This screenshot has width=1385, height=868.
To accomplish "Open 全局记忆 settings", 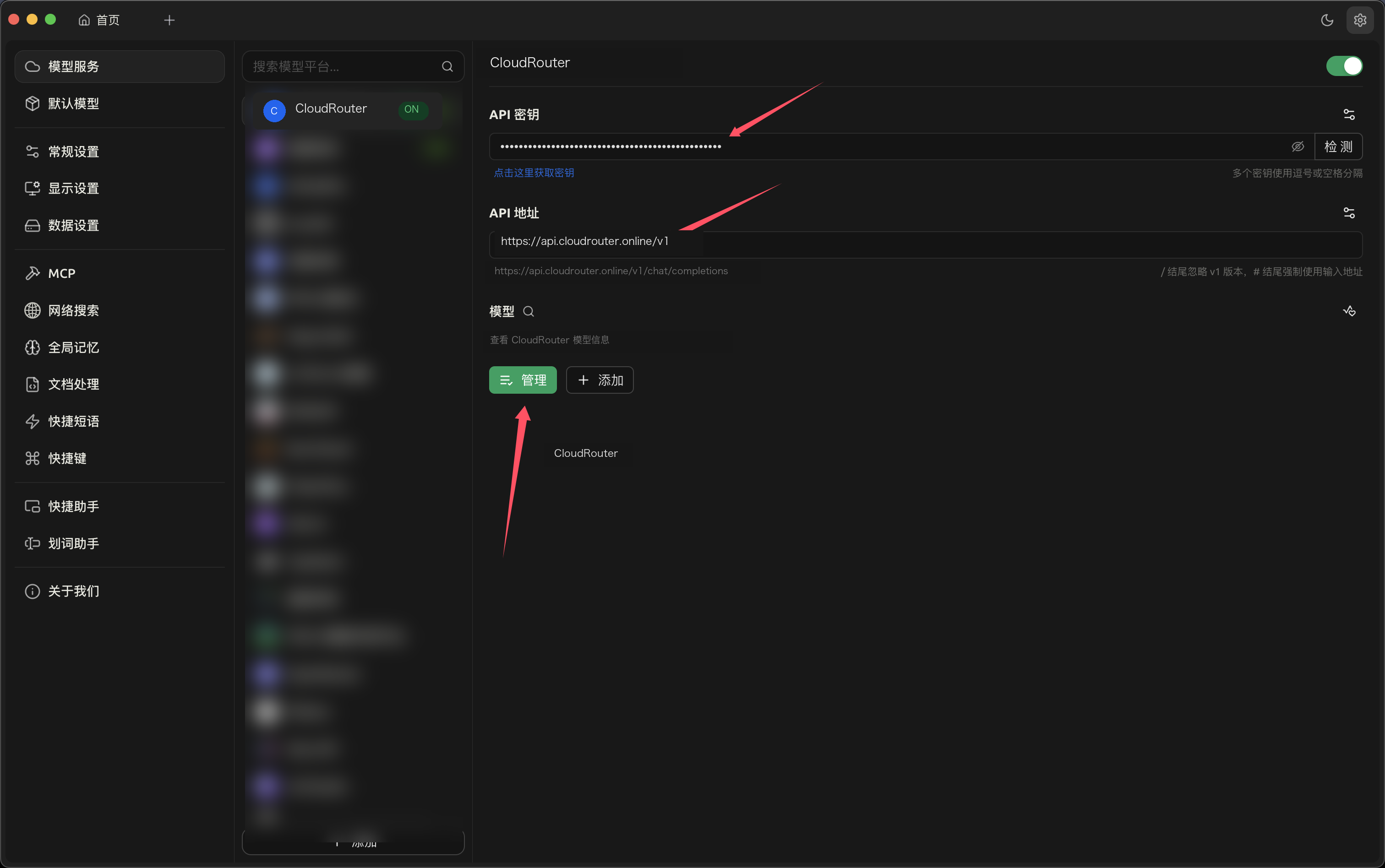I will pos(120,347).
